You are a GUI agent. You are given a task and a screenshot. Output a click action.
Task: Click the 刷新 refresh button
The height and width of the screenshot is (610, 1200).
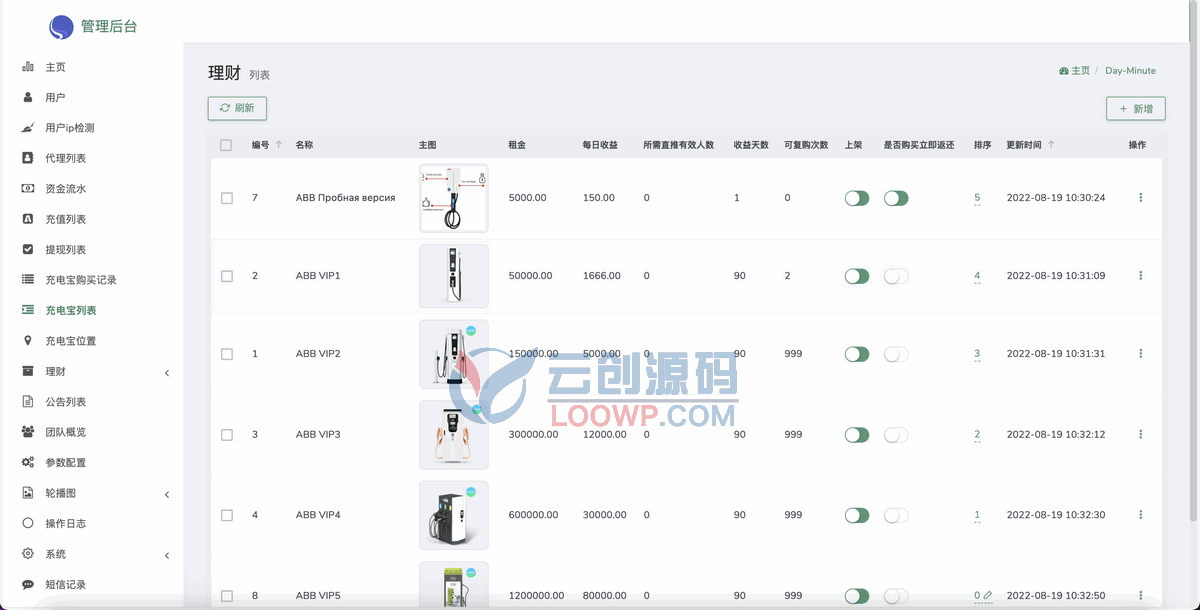point(237,108)
